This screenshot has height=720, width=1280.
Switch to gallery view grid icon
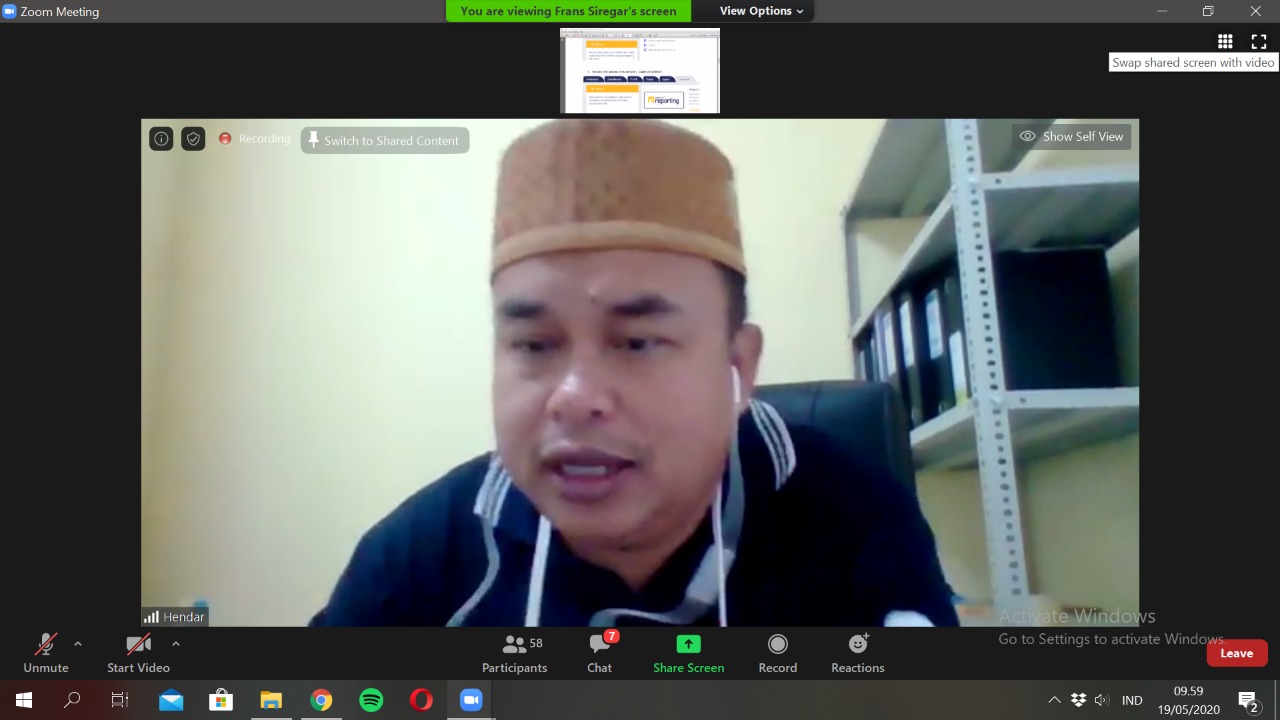click(1225, 41)
